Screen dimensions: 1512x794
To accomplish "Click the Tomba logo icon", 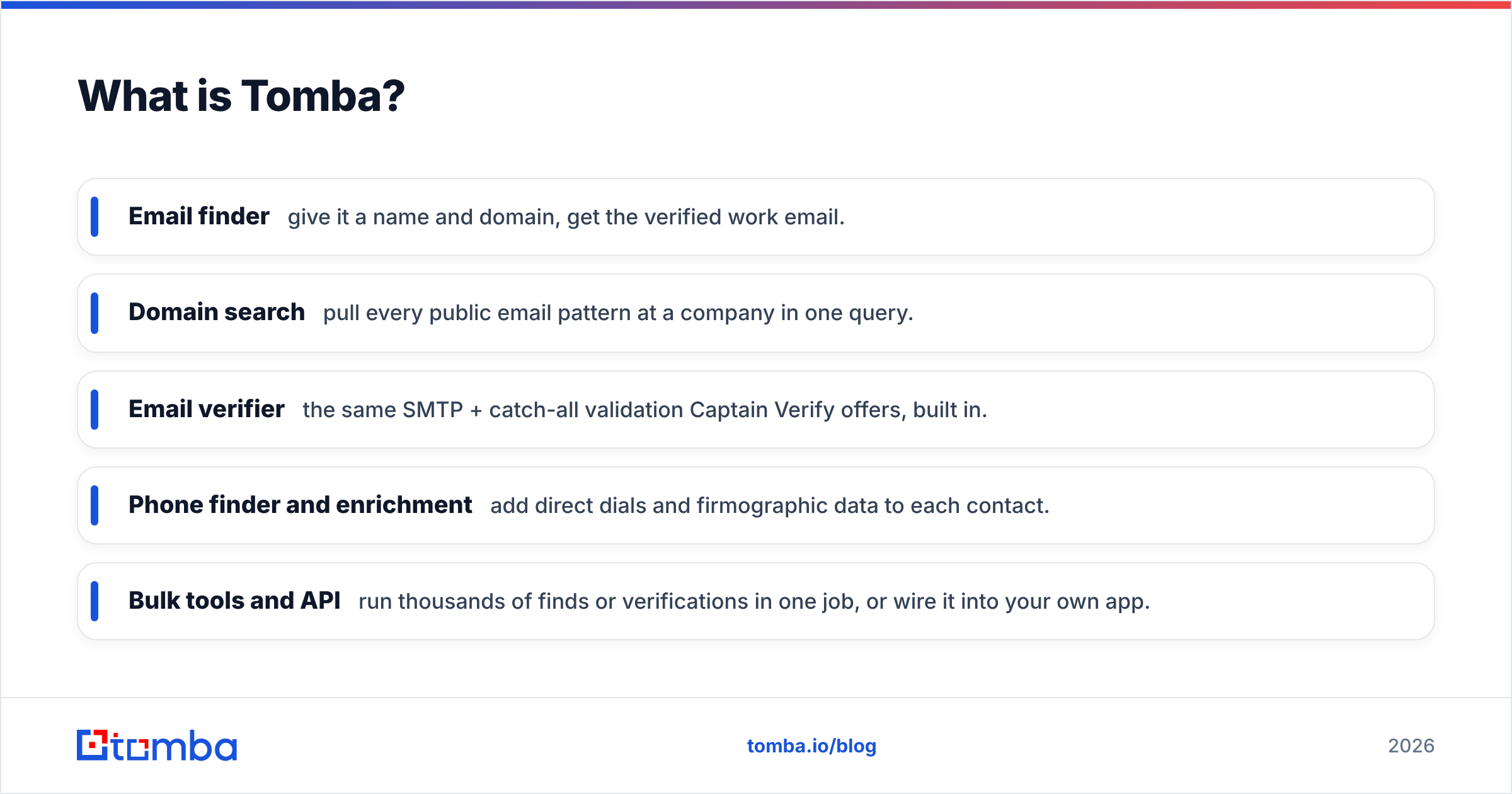I will click(x=93, y=745).
